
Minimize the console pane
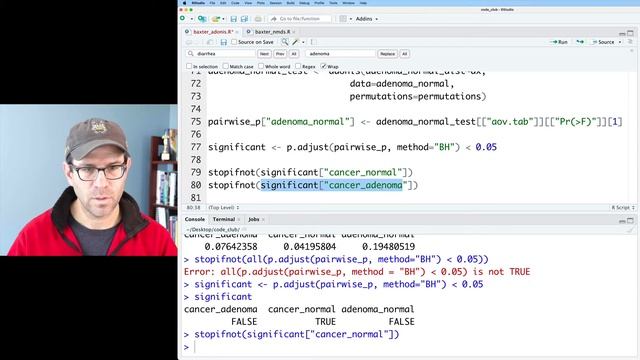tap(622, 221)
